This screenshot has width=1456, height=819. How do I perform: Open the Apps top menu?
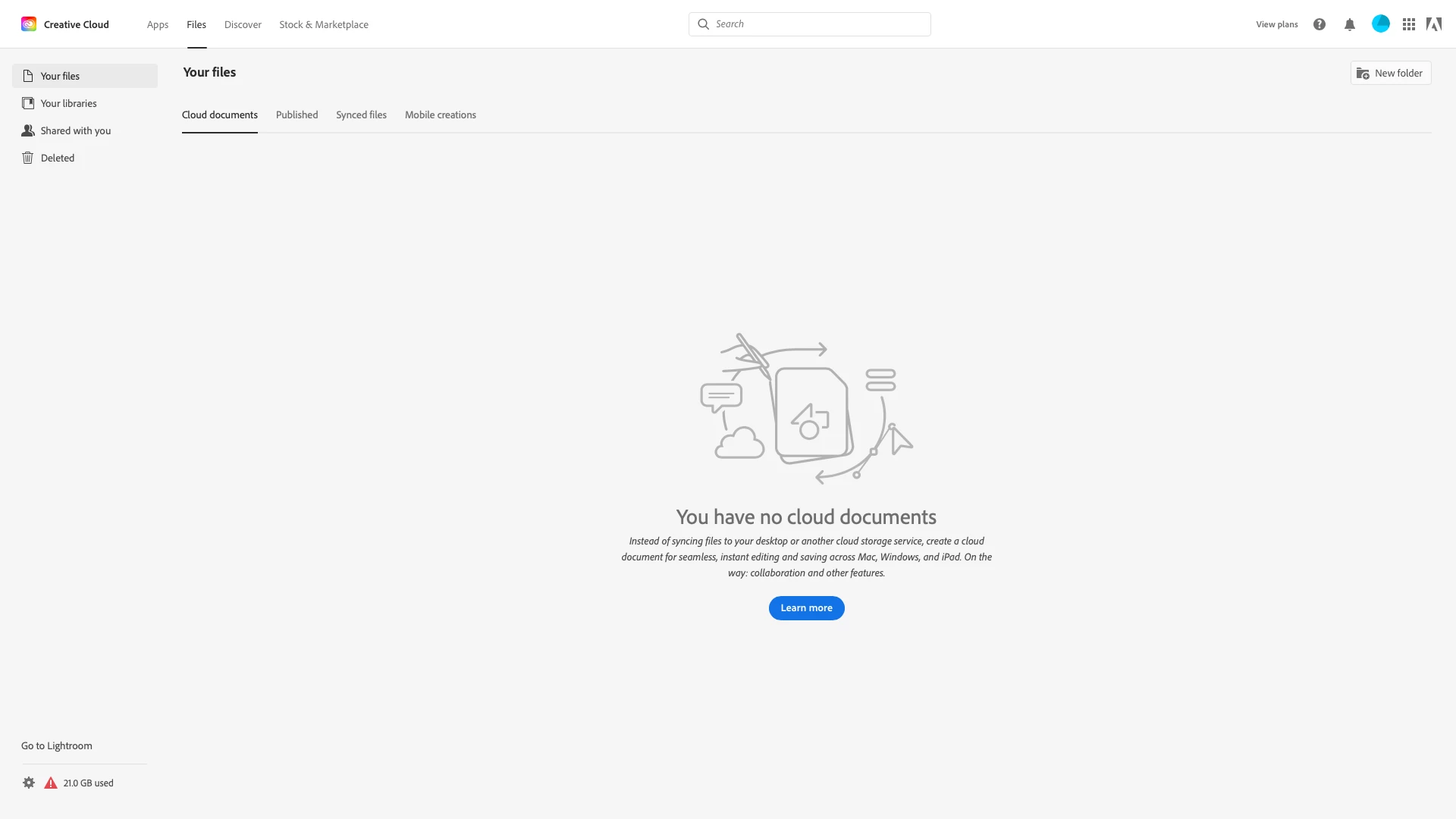pyautogui.click(x=158, y=24)
